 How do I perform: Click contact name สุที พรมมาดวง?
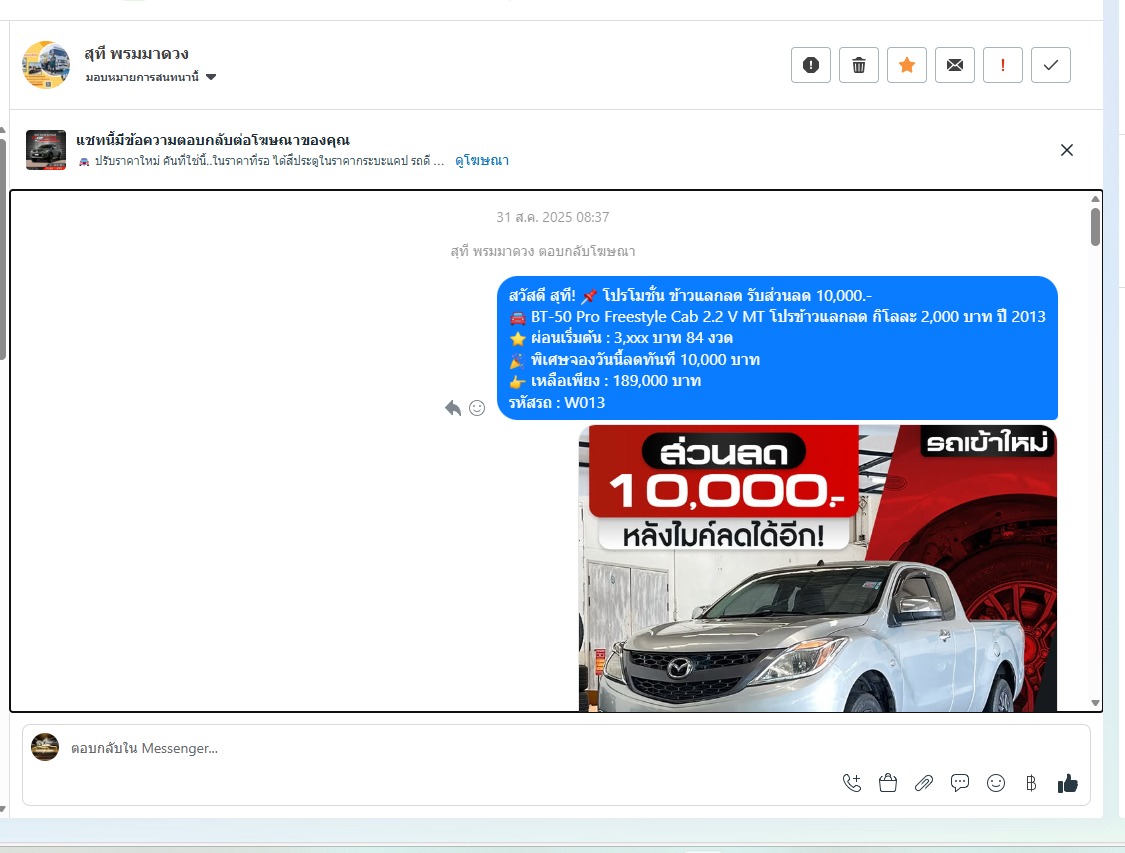[x=136, y=54]
